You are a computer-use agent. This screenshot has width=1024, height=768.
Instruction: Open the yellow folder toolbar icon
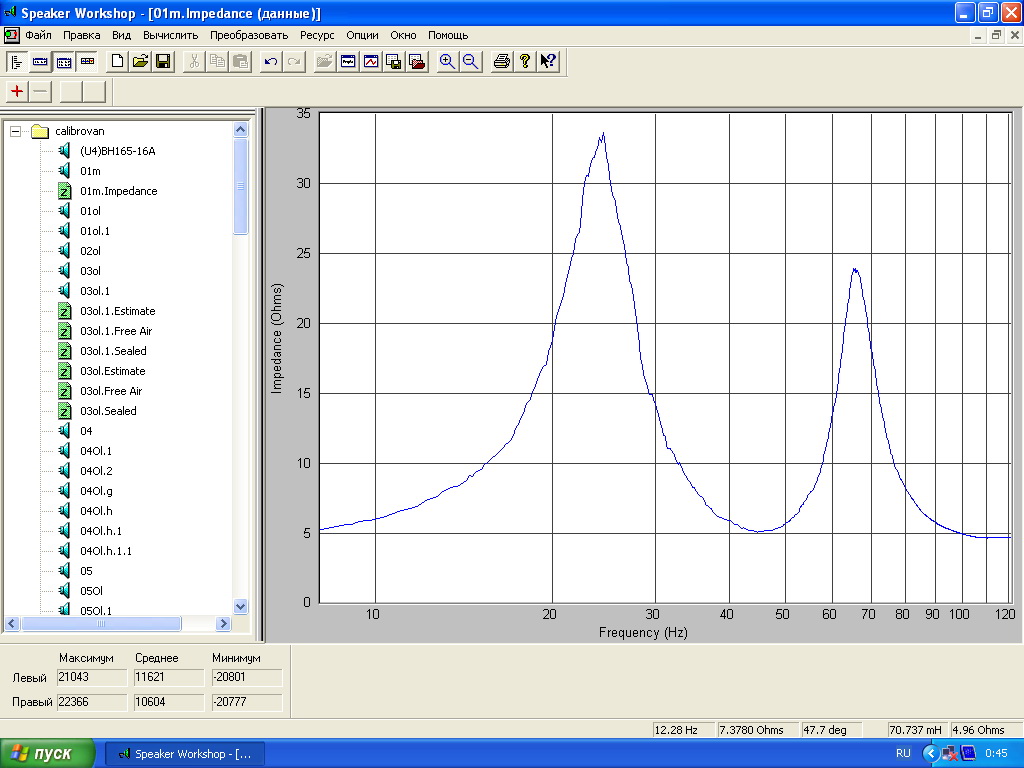140,62
